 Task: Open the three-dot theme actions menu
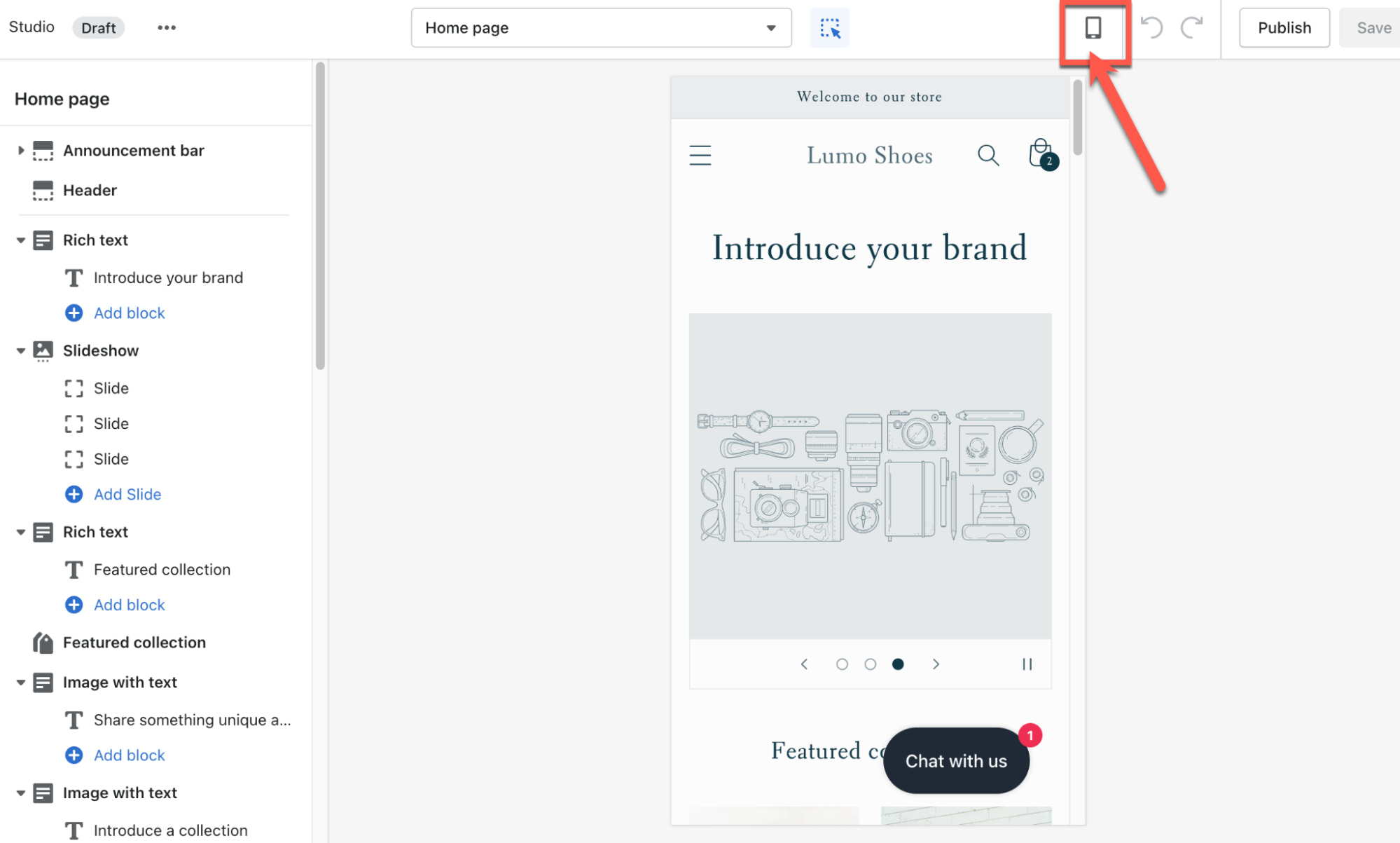pyautogui.click(x=167, y=28)
